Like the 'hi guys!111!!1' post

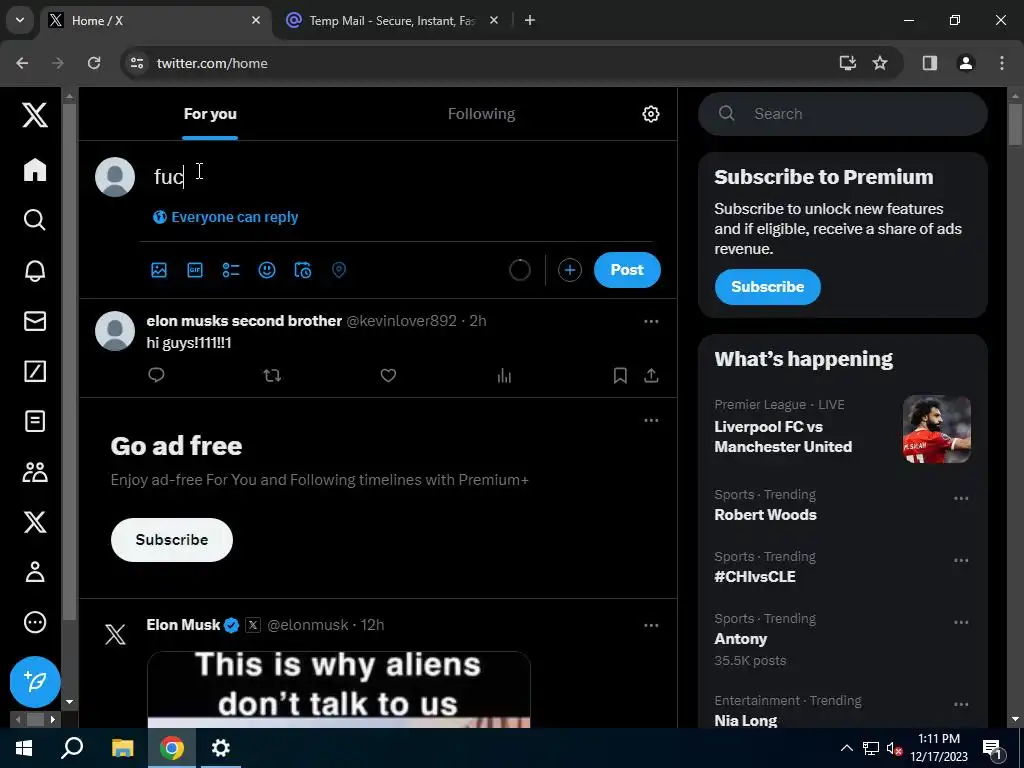pyautogui.click(x=388, y=375)
